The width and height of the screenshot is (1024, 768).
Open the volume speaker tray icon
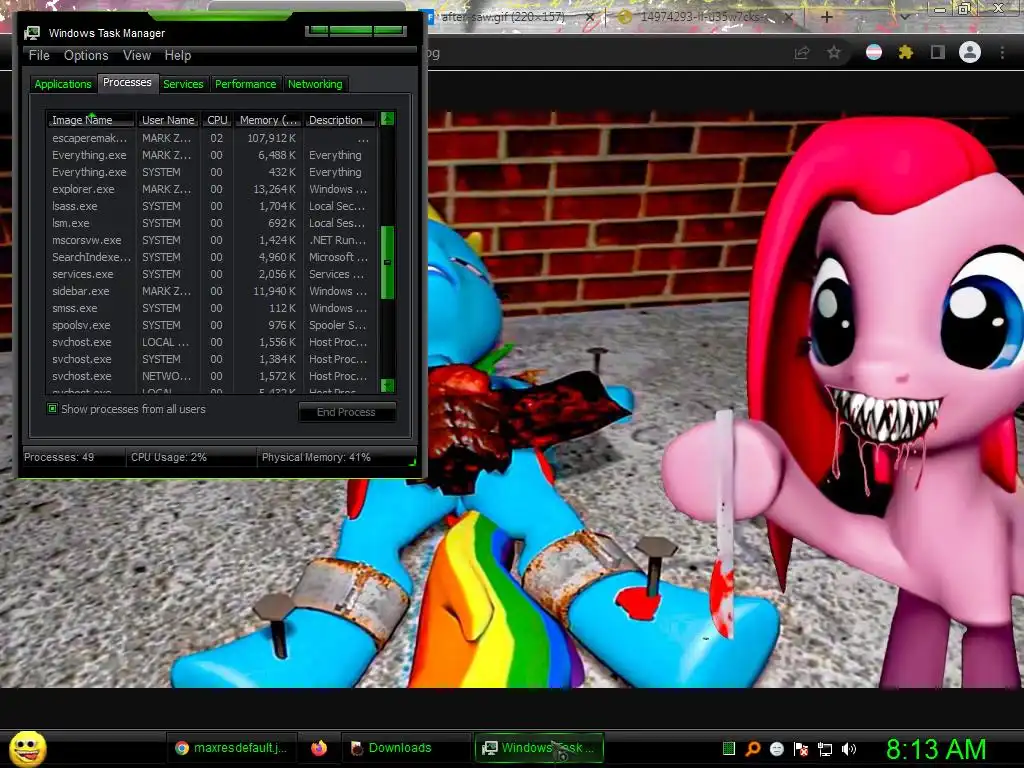pos(849,748)
